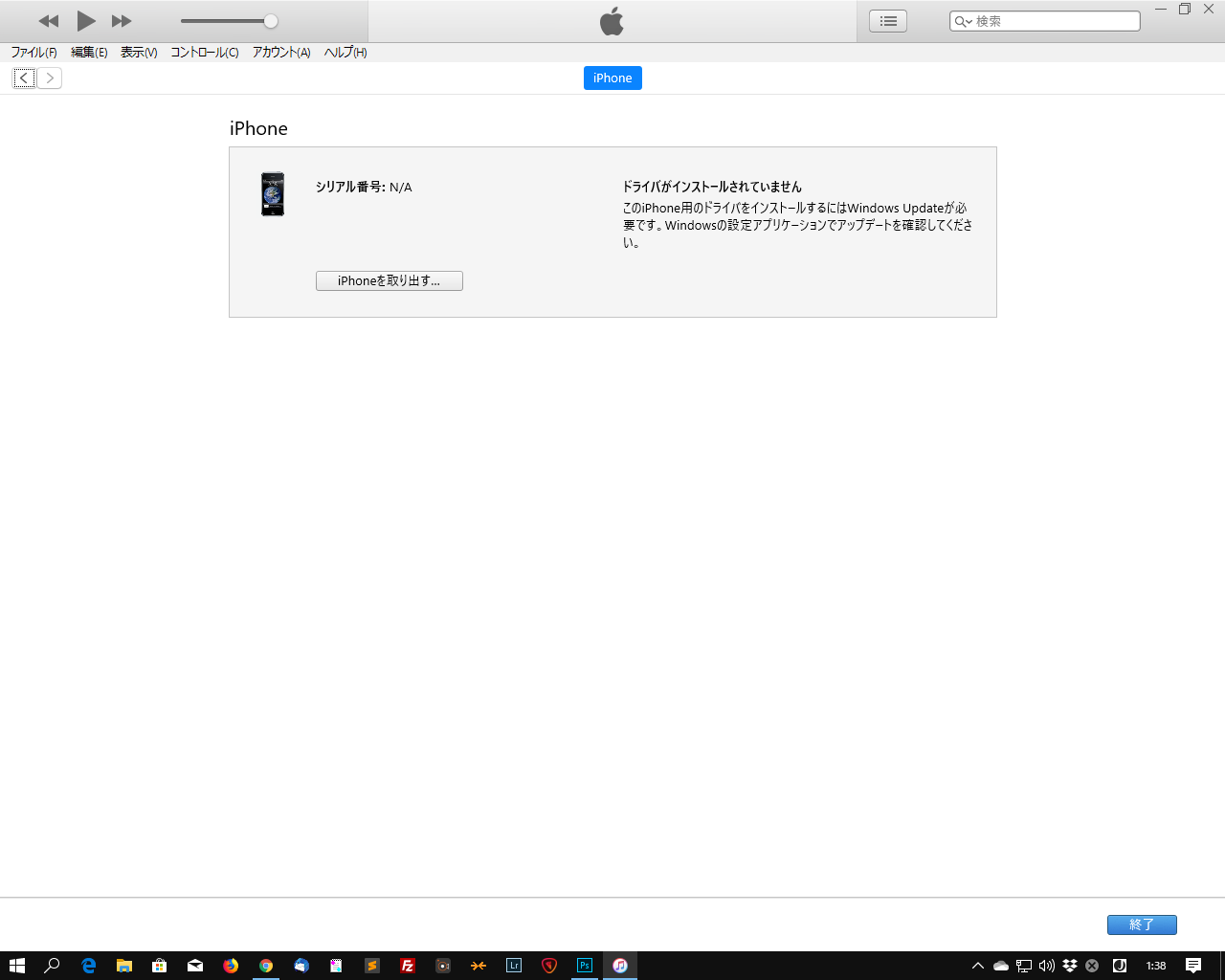This screenshot has width=1225, height=980.
Task: Open the Windows Start menu
Action: pyautogui.click(x=17, y=966)
